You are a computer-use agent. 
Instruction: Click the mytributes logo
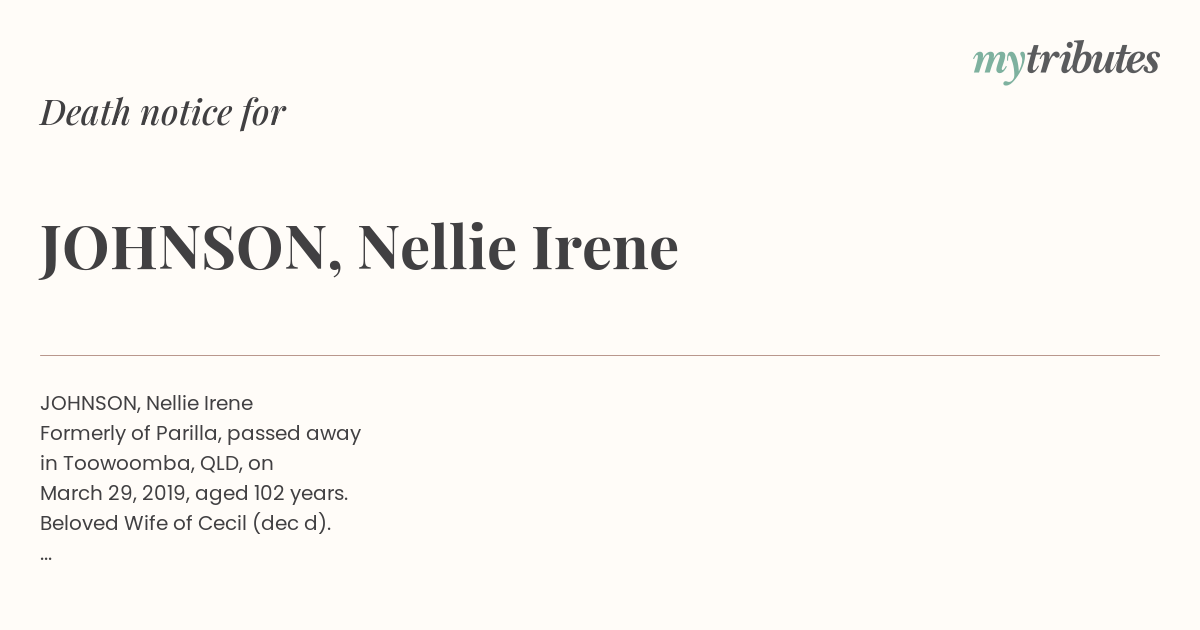pos(1066,61)
